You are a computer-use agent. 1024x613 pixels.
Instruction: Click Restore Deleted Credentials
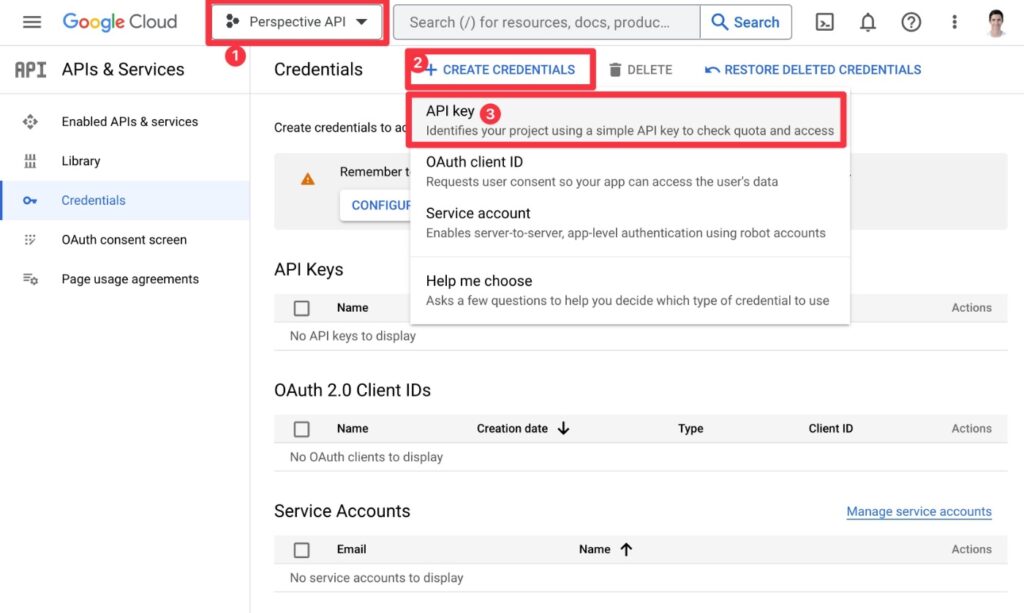[x=813, y=70]
